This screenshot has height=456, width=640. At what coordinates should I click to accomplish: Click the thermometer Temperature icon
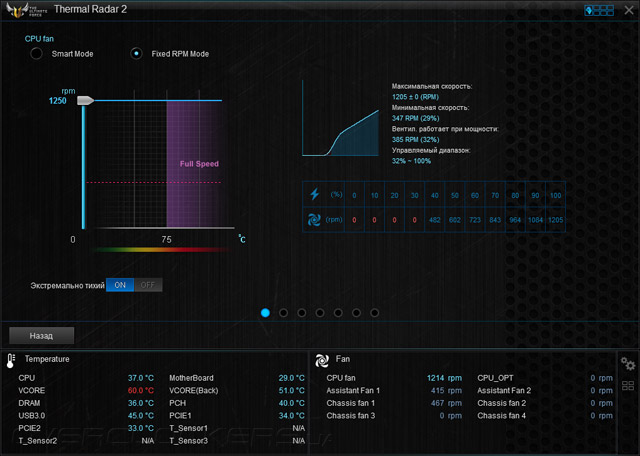[11, 360]
